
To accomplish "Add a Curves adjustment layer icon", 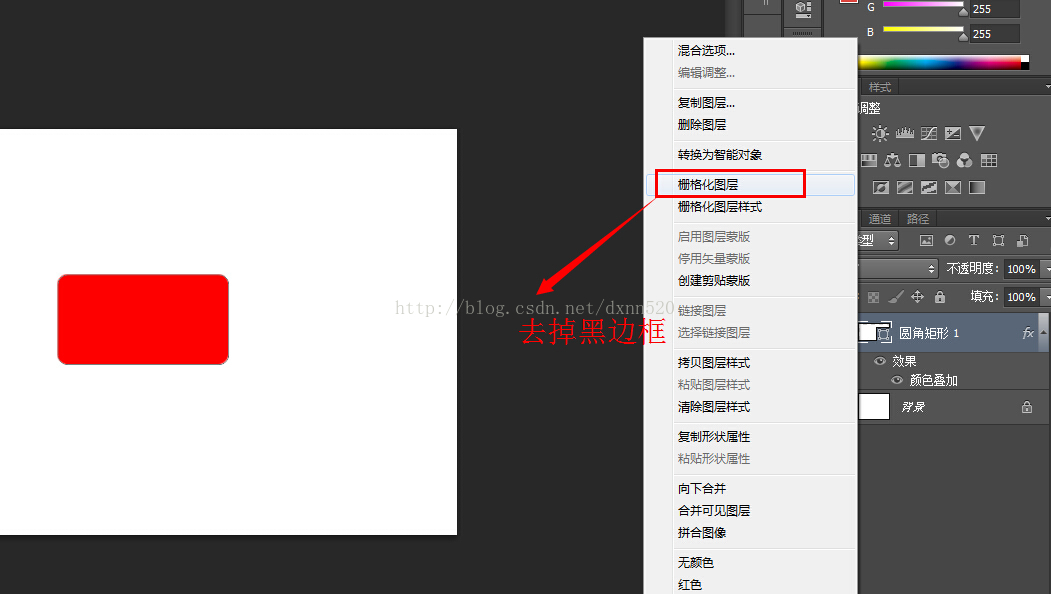I will point(929,133).
